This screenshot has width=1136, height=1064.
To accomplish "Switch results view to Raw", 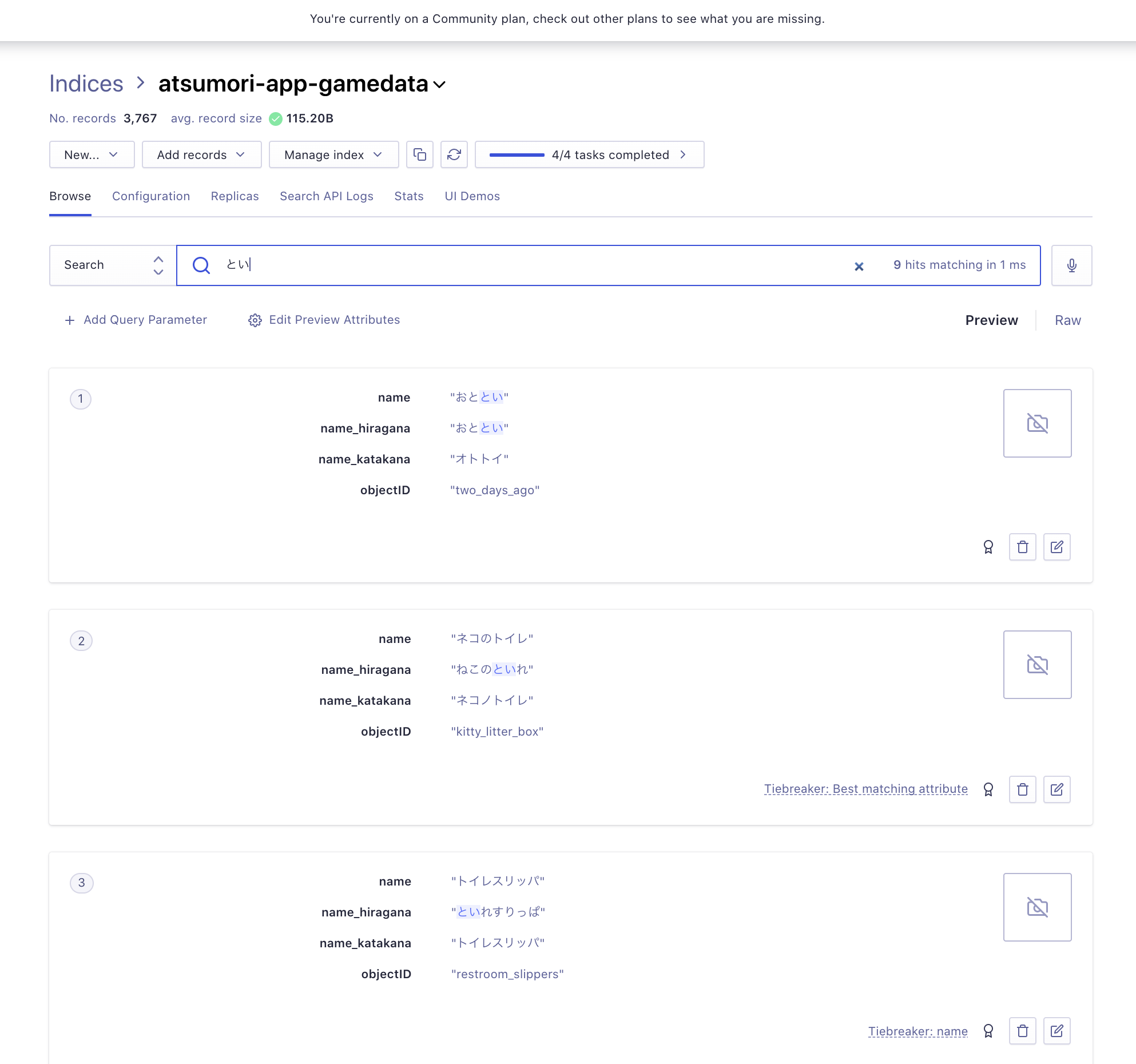I will click(1067, 320).
